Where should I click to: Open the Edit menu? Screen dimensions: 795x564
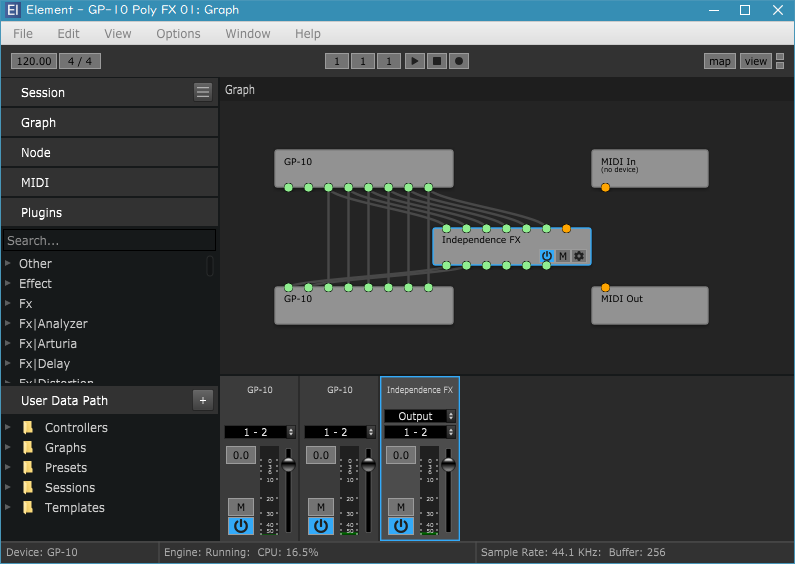click(68, 33)
